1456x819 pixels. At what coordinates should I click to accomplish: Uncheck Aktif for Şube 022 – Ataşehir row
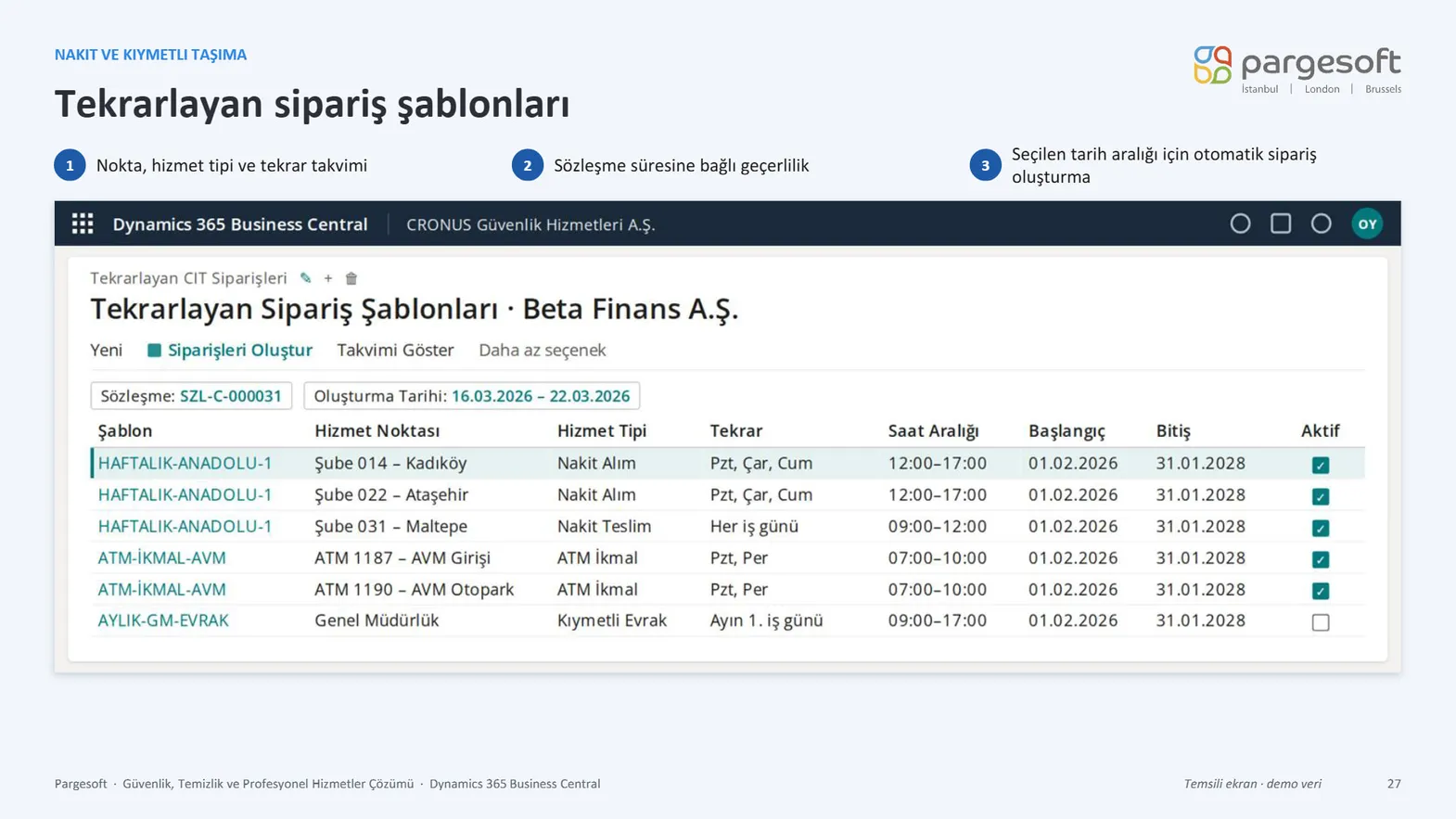point(1321,496)
